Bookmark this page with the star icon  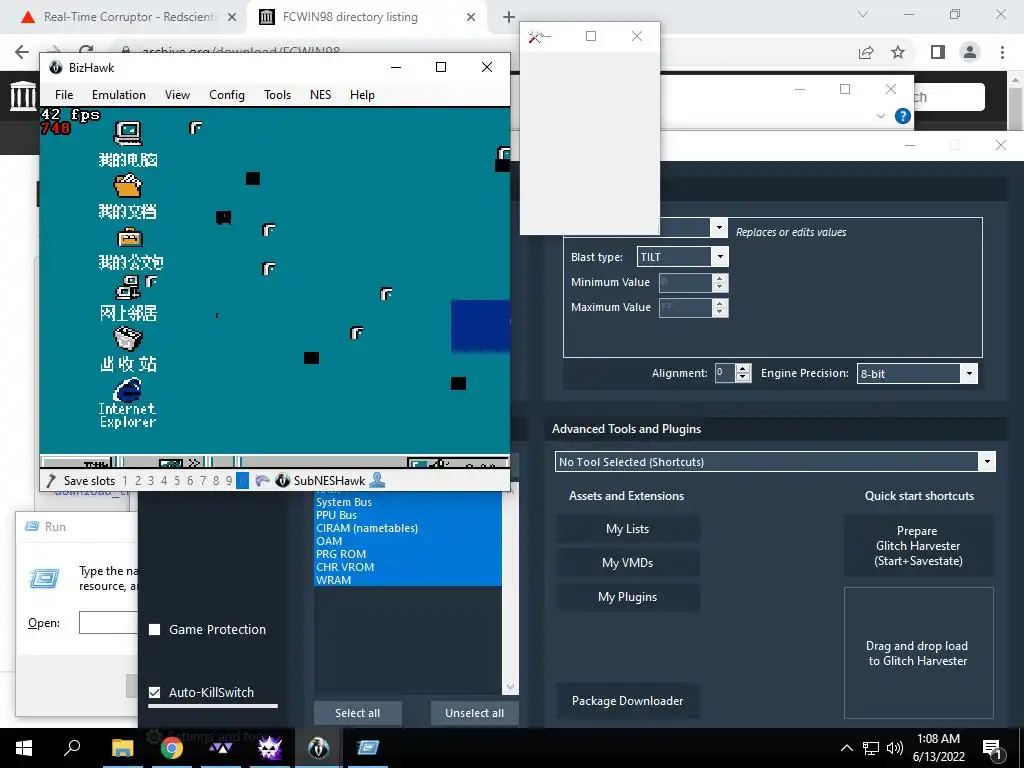coord(898,52)
